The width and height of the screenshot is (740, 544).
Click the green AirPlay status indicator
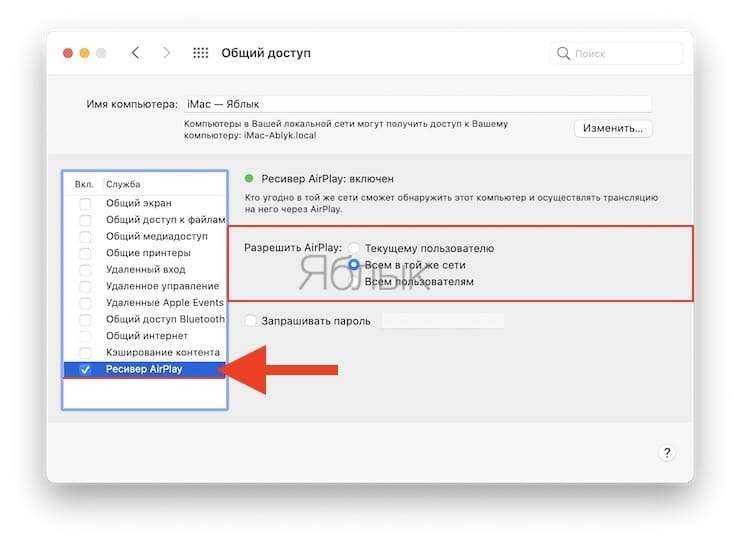[x=249, y=178]
